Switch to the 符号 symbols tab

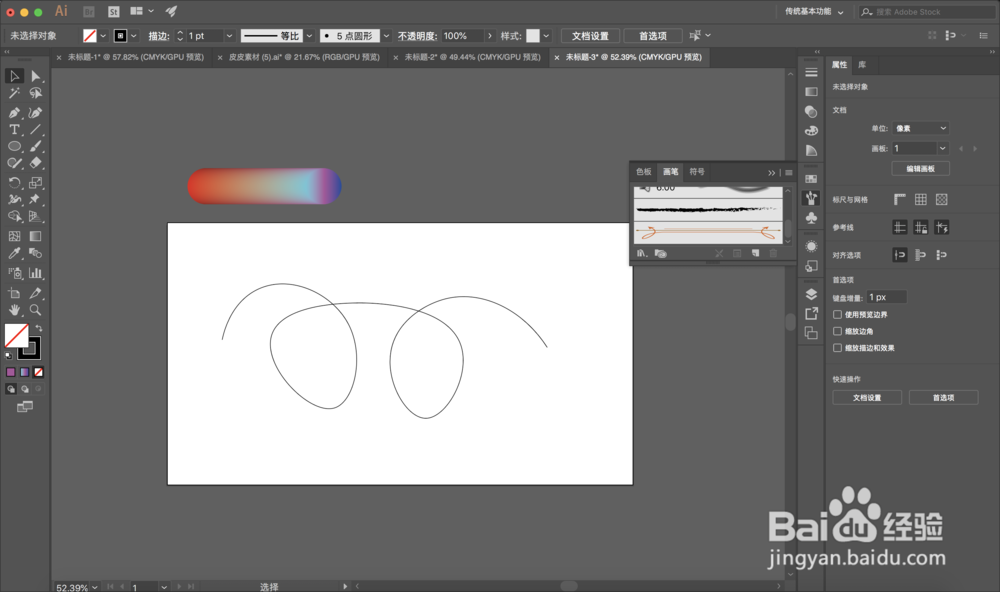click(x=696, y=172)
